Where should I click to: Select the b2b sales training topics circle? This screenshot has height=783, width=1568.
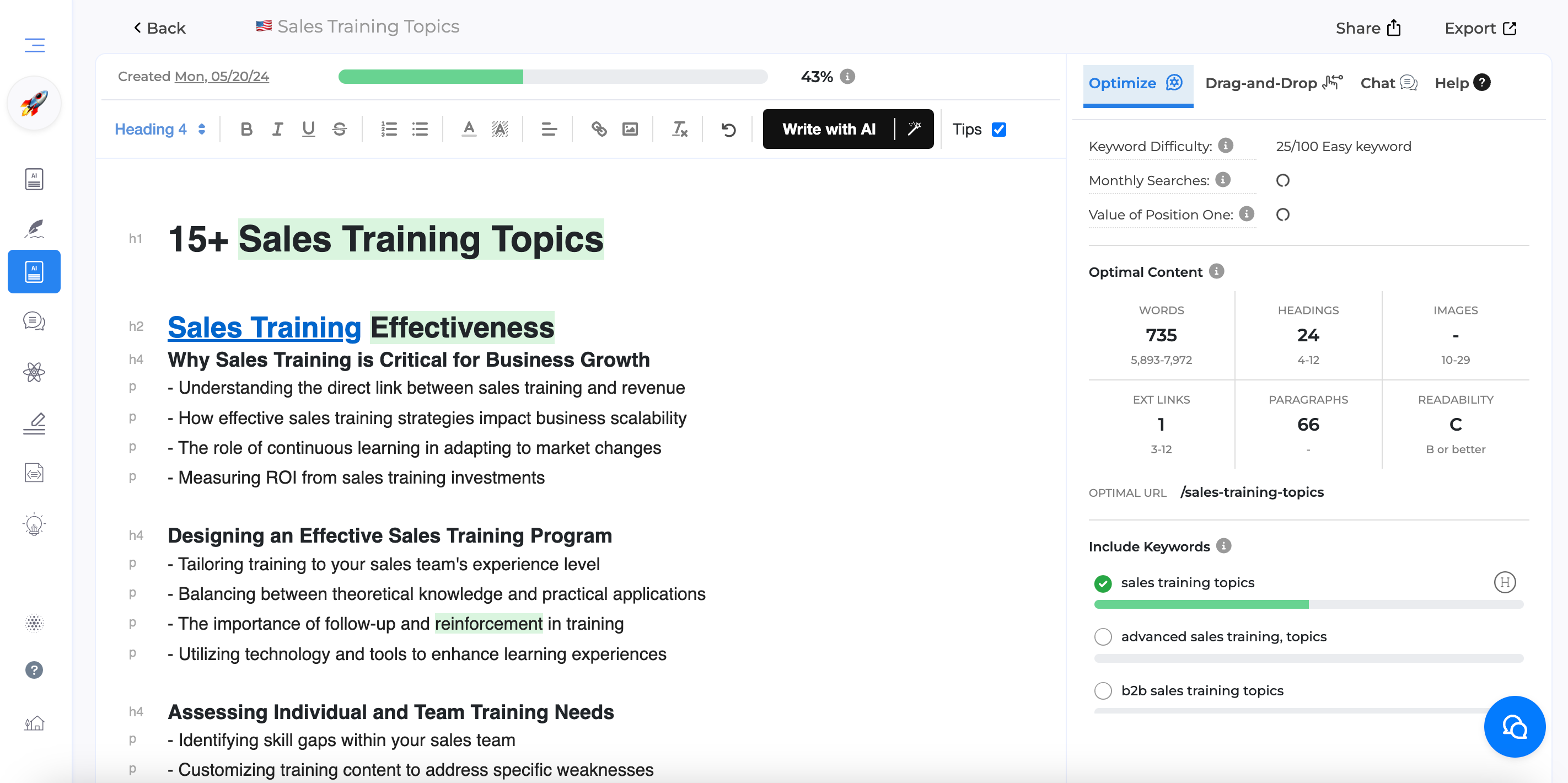[x=1103, y=690]
